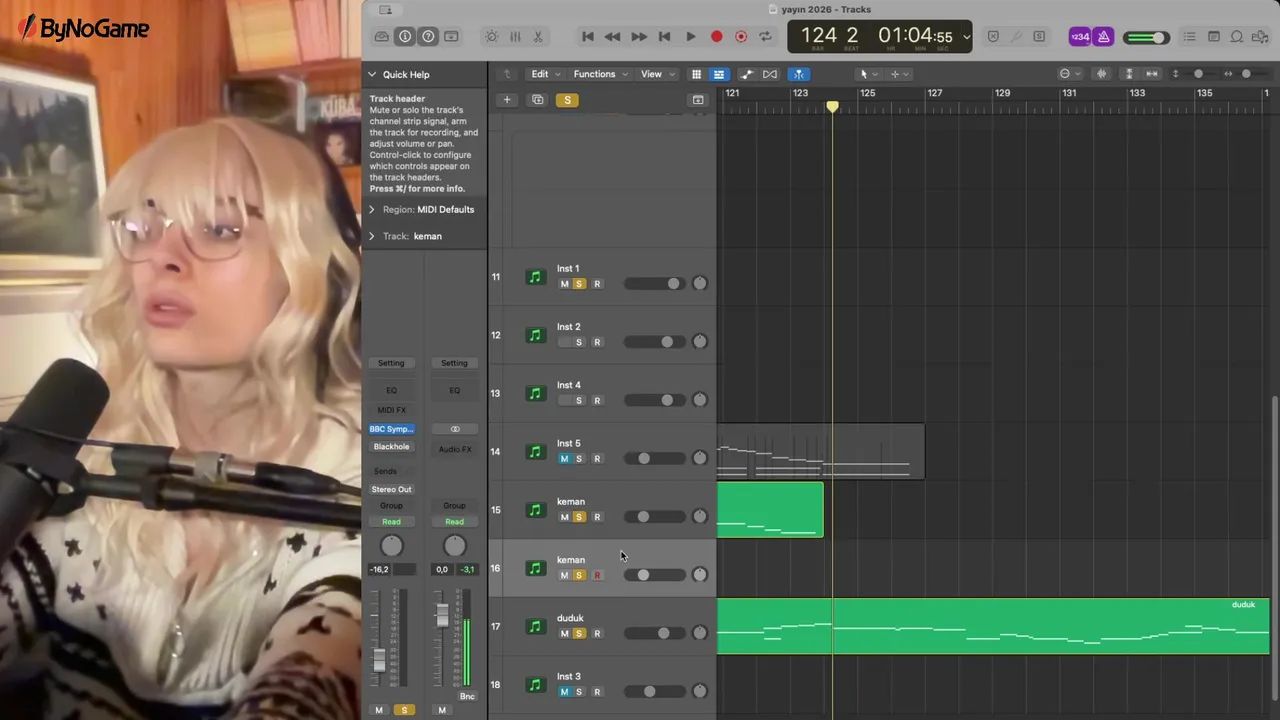The width and height of the screenshot is (1280, 720).
Task: Select the green duduk MIDI region
Action: point(993,626)
